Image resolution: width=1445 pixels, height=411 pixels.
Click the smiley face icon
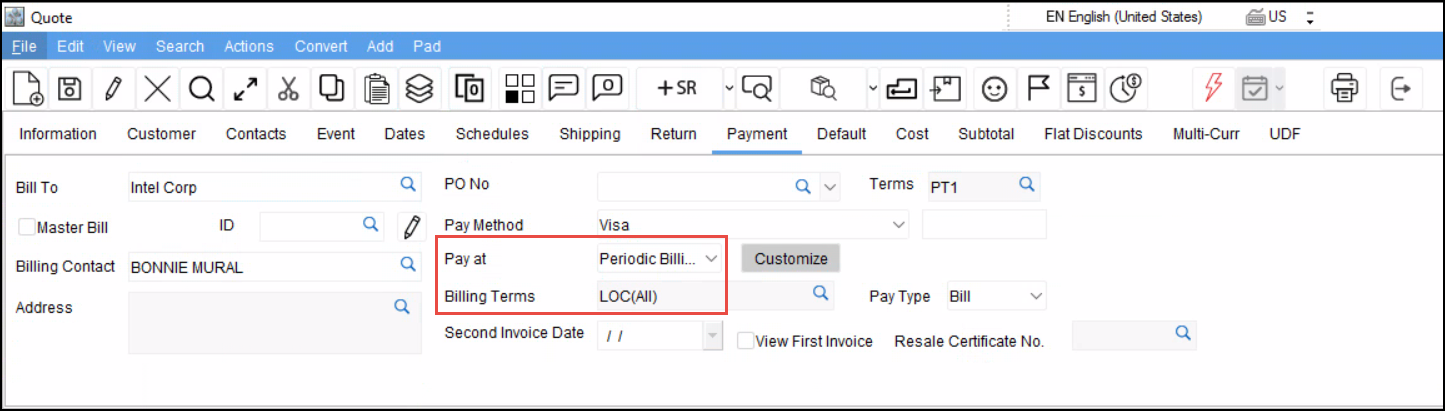tap(993, 88)
